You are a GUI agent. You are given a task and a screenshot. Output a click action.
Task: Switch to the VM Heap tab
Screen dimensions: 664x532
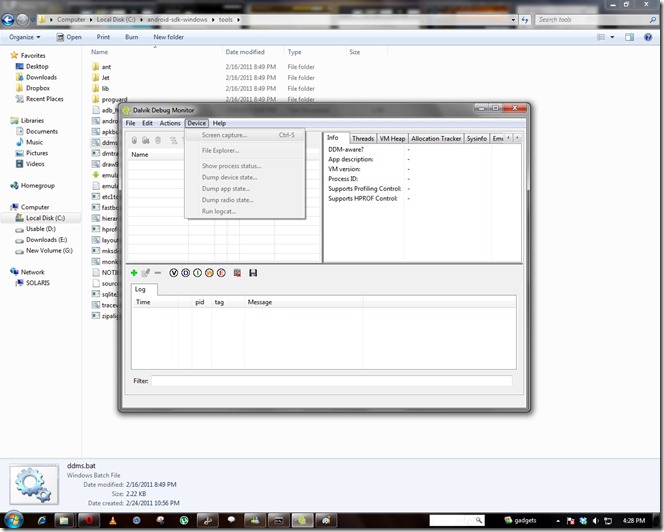click(392, 139)
